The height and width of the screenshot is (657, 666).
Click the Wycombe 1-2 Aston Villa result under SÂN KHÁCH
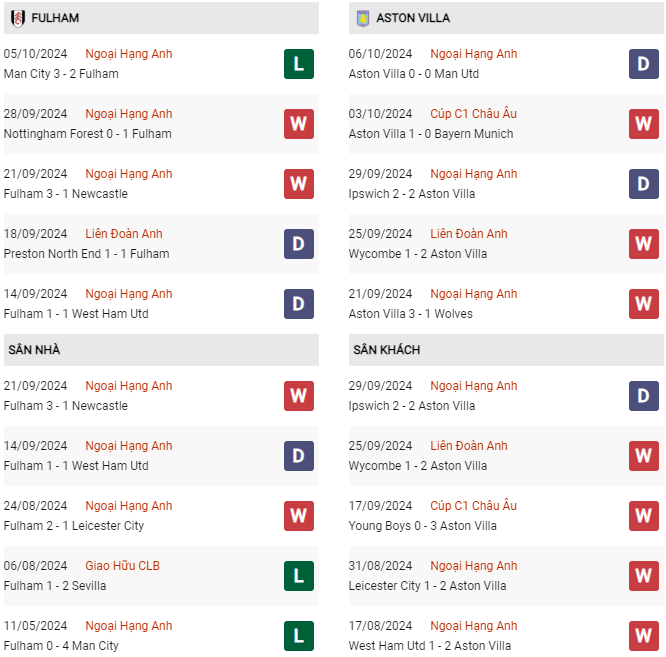point(418,466)
